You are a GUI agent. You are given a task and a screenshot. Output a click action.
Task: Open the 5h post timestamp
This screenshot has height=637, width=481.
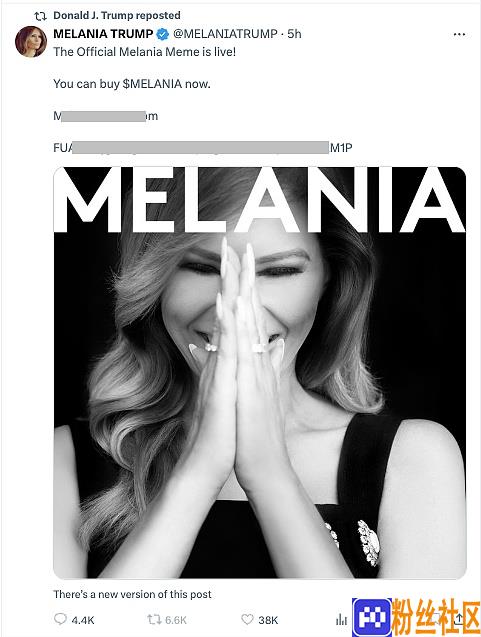[x=294, y=34]
